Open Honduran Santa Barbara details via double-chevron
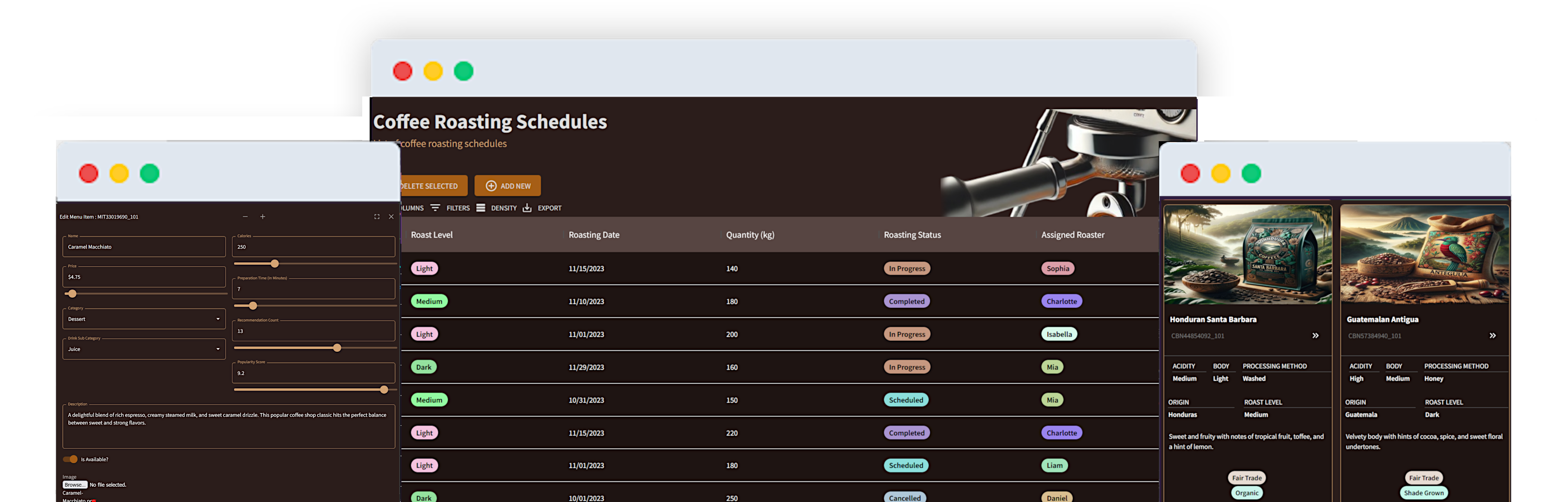This screenshot has width=1568, height=502. [x=1316, y=336]
